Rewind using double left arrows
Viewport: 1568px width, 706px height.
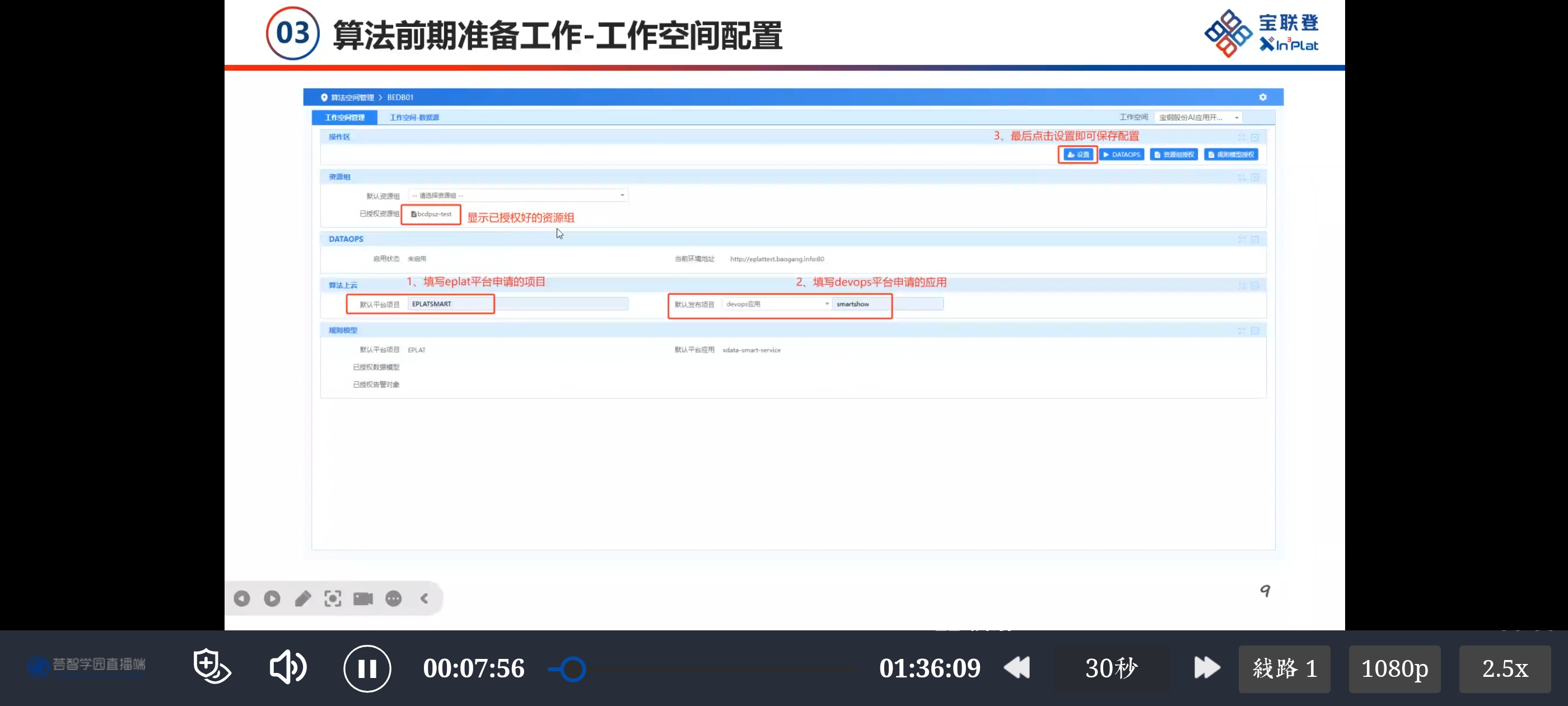tap(1016, 668)
